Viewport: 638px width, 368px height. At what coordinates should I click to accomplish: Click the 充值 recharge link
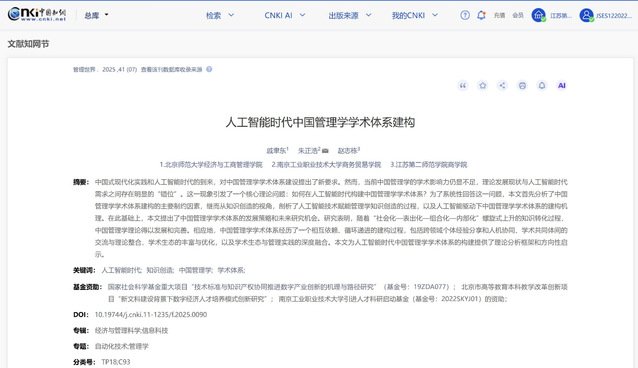499,15
